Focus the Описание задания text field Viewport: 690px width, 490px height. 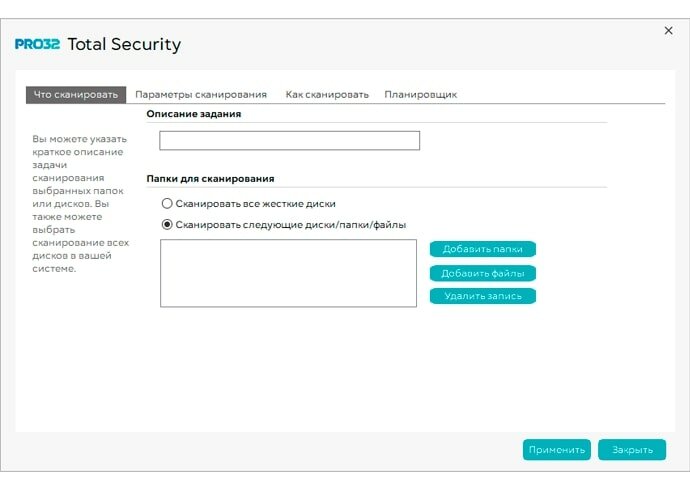289,140
